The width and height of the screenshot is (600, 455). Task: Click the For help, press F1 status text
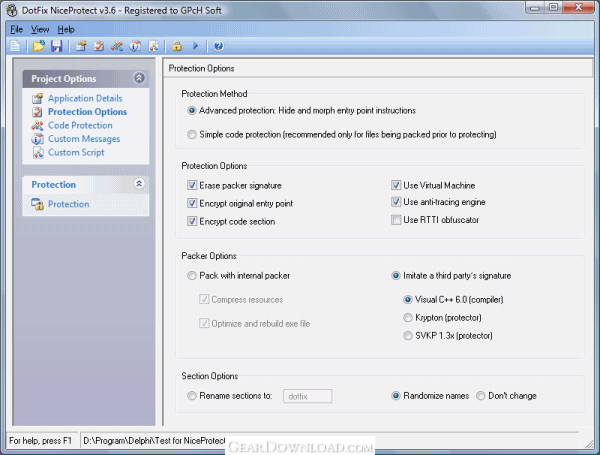point(41,441)
